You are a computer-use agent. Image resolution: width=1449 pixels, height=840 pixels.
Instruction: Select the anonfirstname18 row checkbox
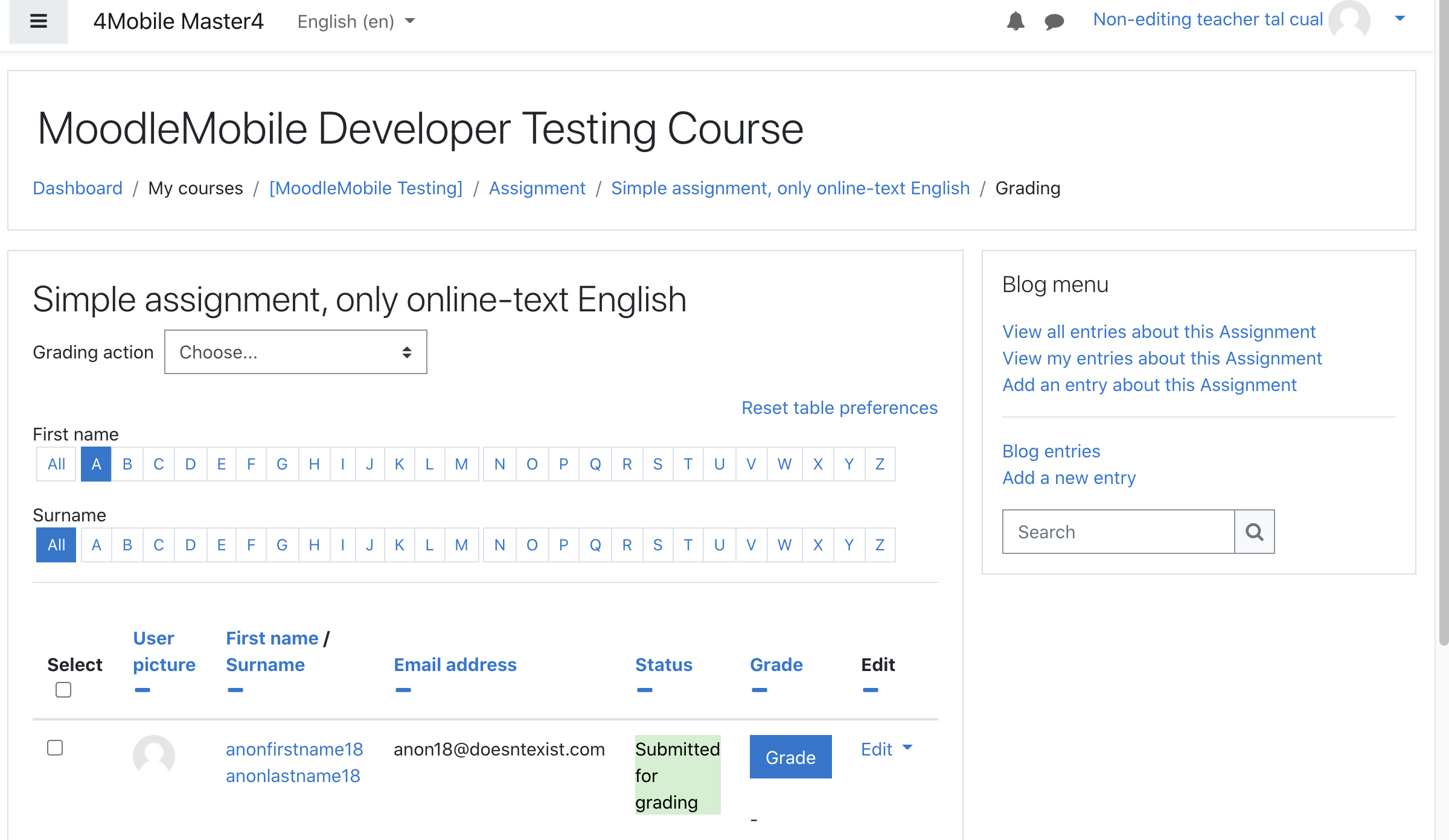[x=55, y=748]
